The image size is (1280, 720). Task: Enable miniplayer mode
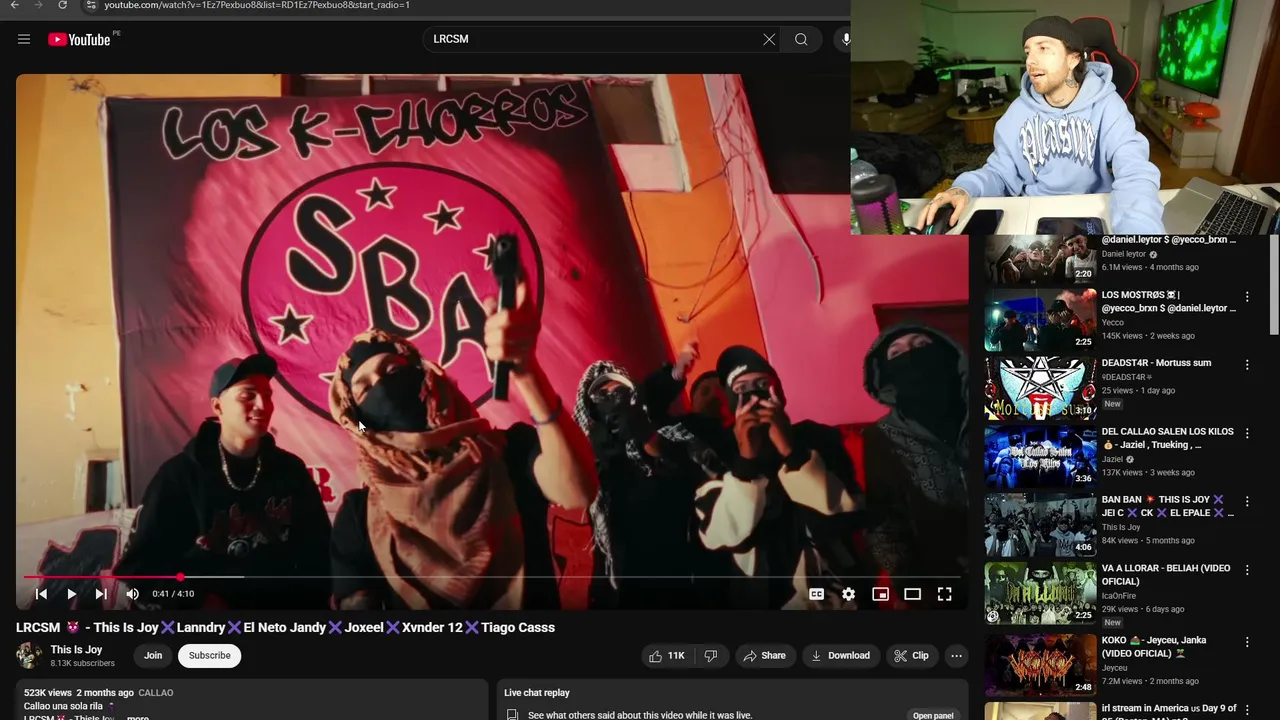click(880, 594)
